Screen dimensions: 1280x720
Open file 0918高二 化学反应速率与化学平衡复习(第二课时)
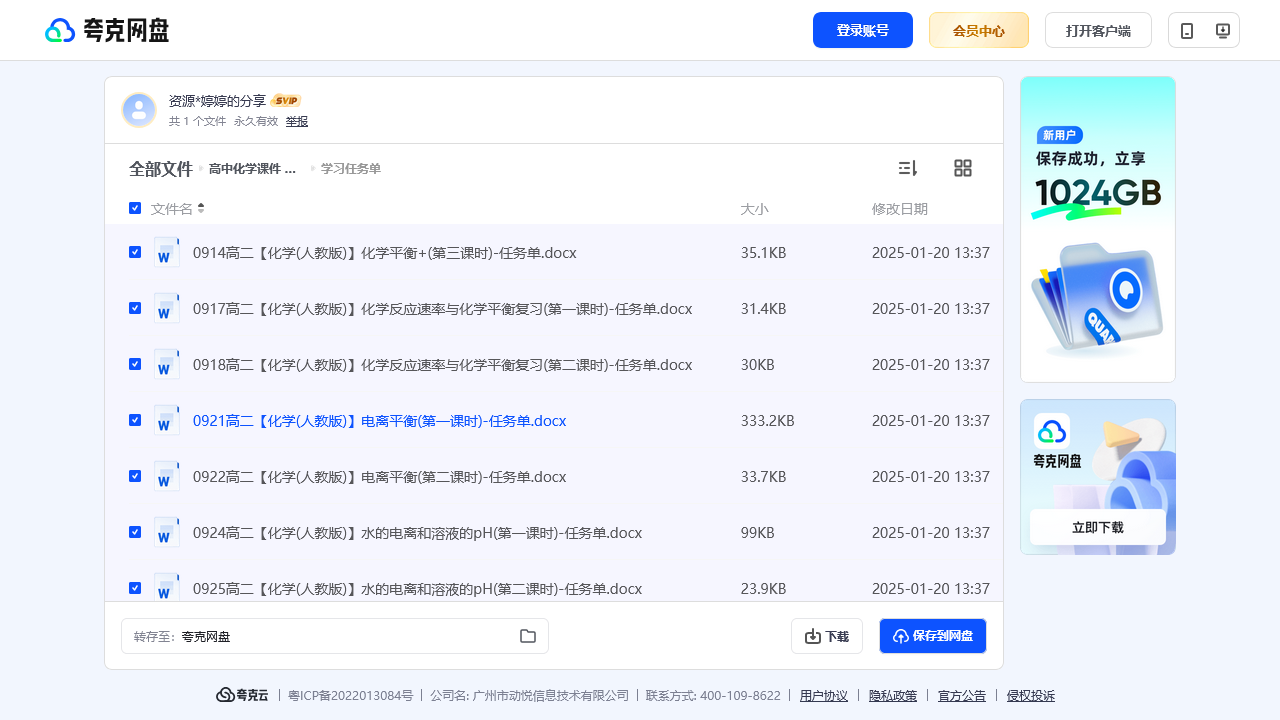(x=442, y=365)
